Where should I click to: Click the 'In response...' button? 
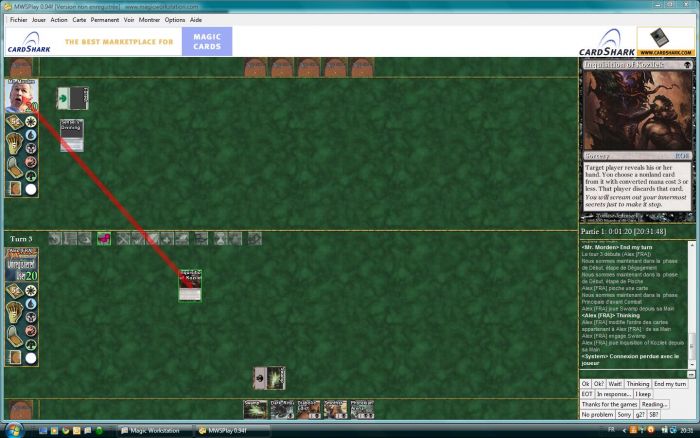(x=613, y=394)
